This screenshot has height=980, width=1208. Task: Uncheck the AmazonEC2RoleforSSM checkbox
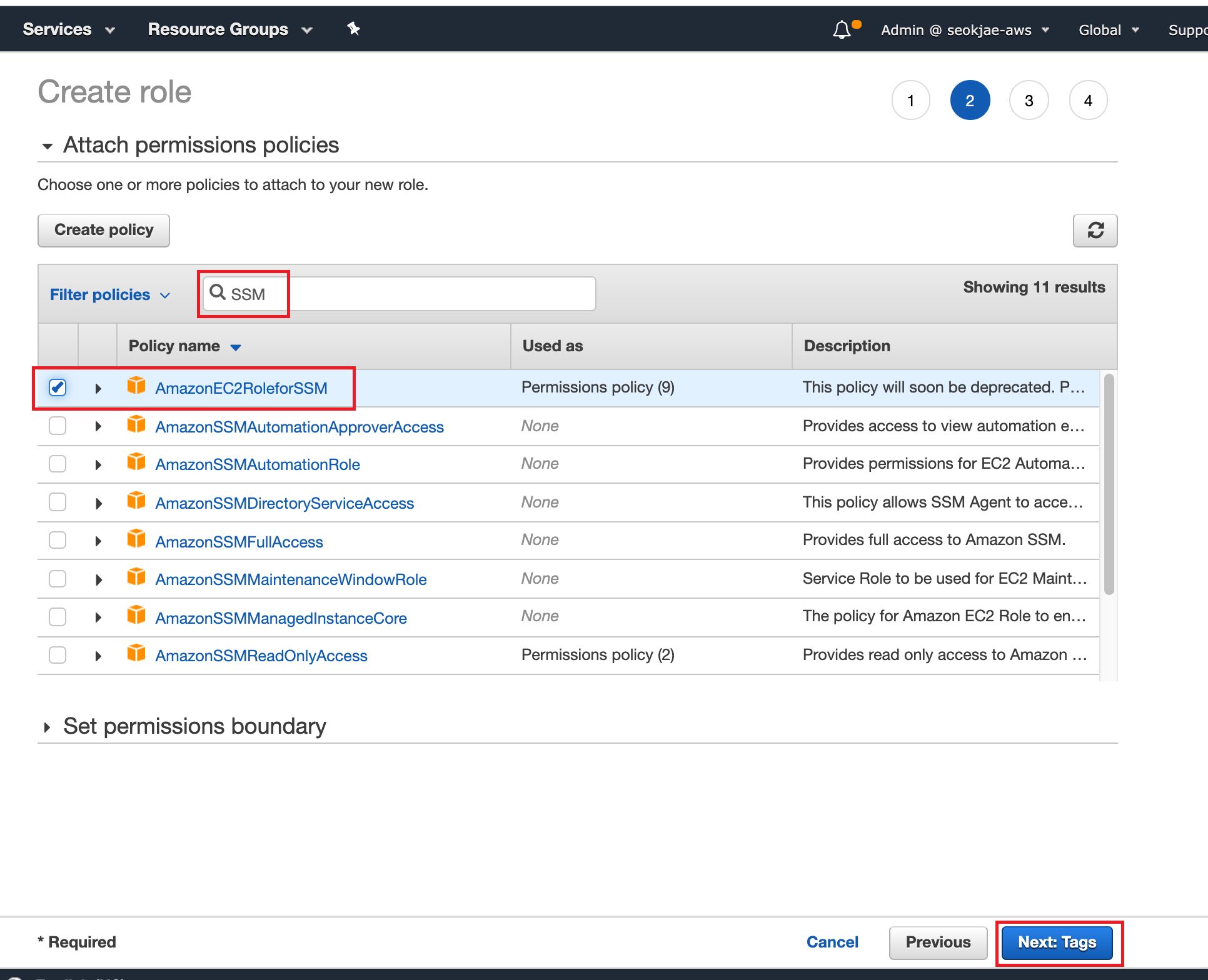coord(58,387)
